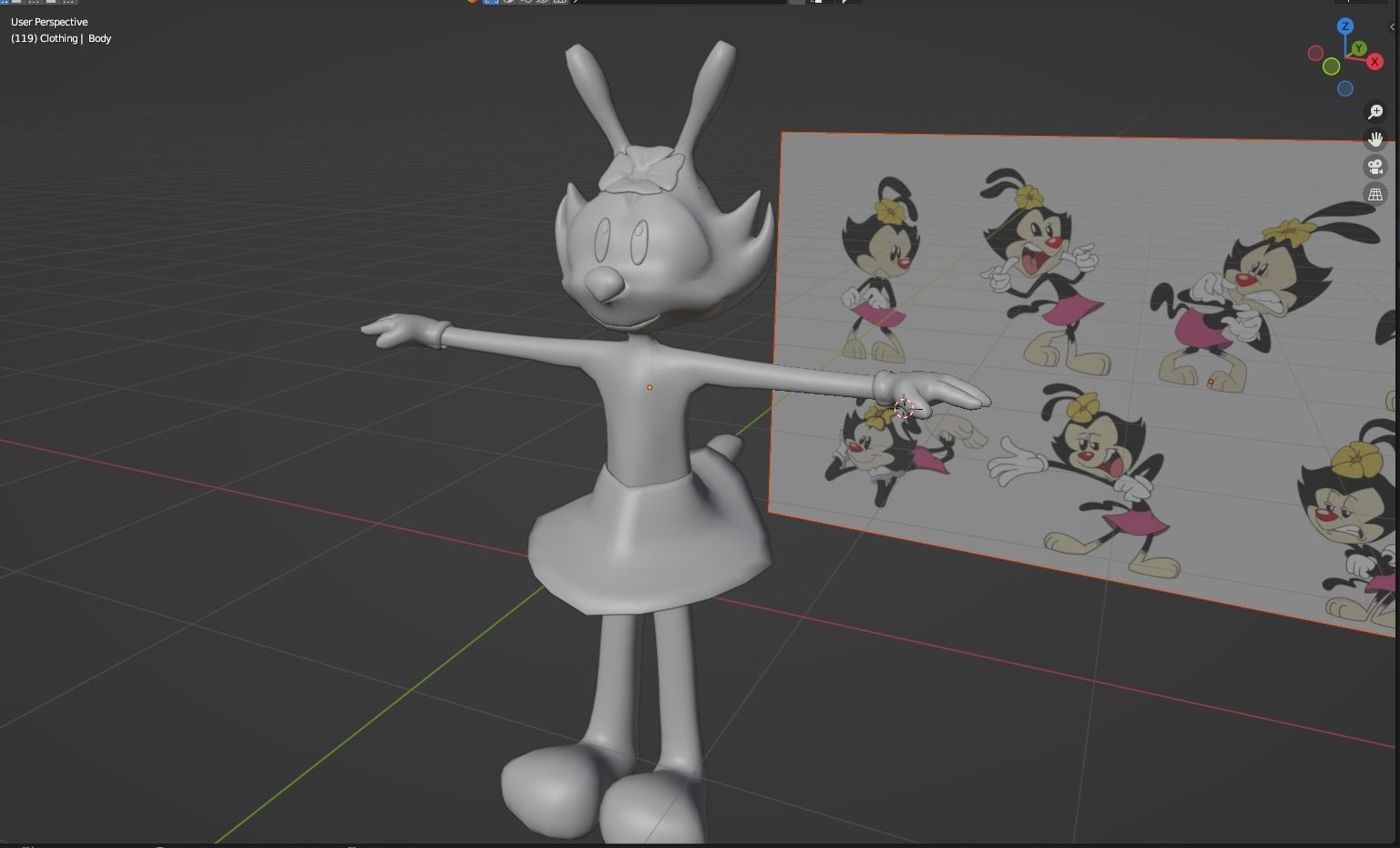Click the green Y axis gizmo label
The width and height of the screenshot is (1400, 848).
(1359, 47)
